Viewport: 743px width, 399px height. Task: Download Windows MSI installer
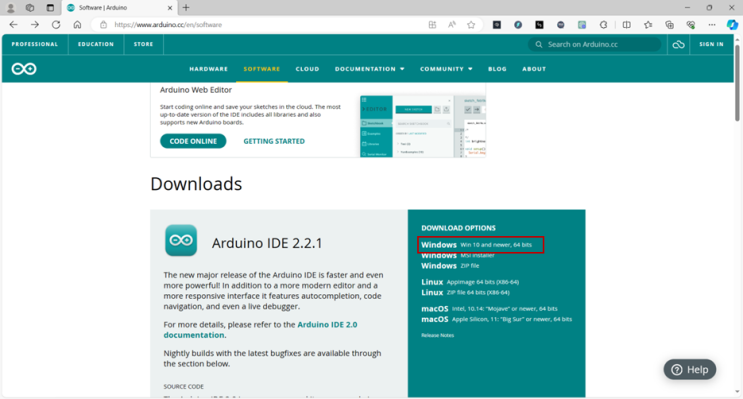[458, 255]
